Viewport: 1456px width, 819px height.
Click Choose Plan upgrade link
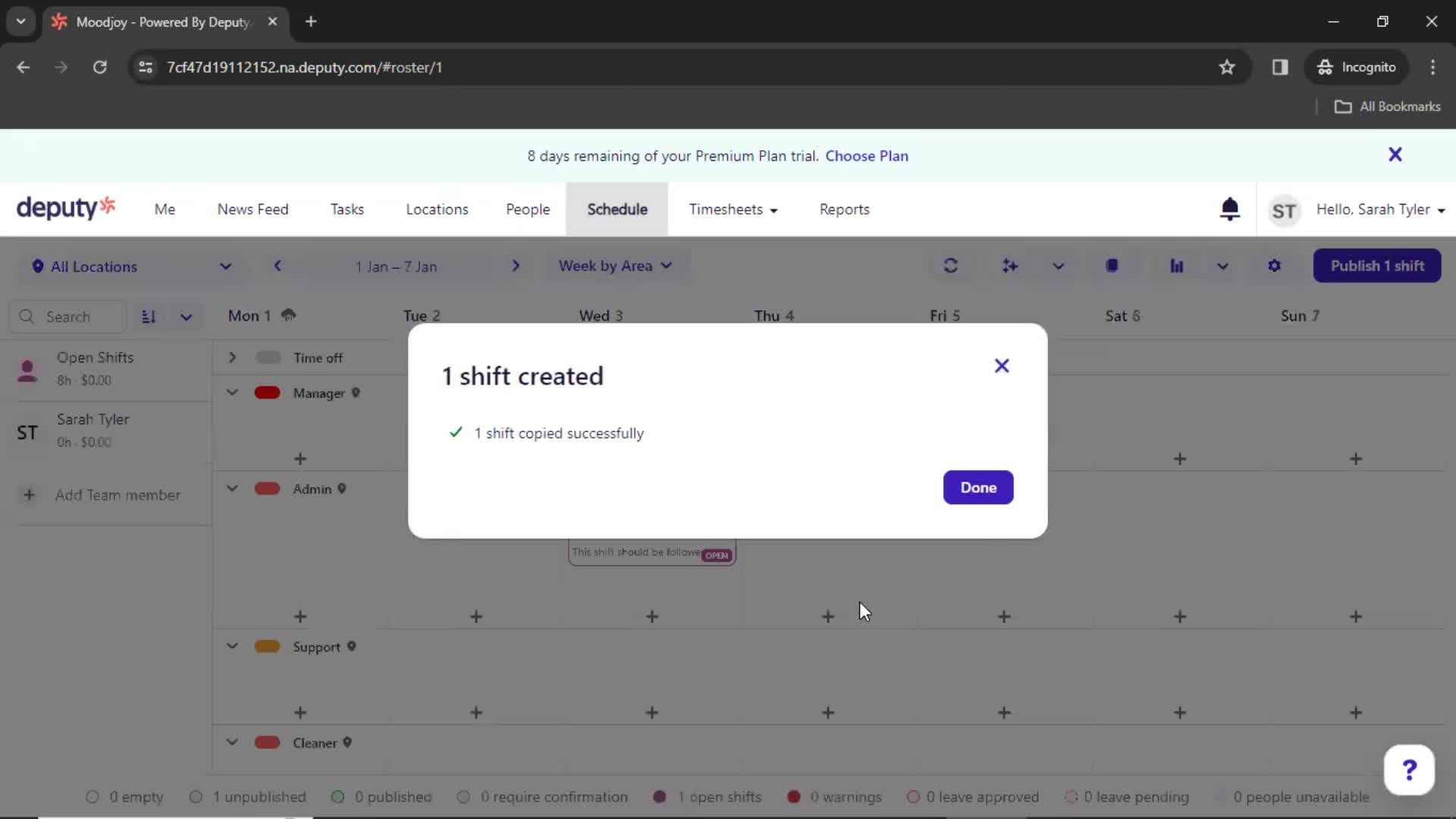pyautogui.click(x=866, y=156)
